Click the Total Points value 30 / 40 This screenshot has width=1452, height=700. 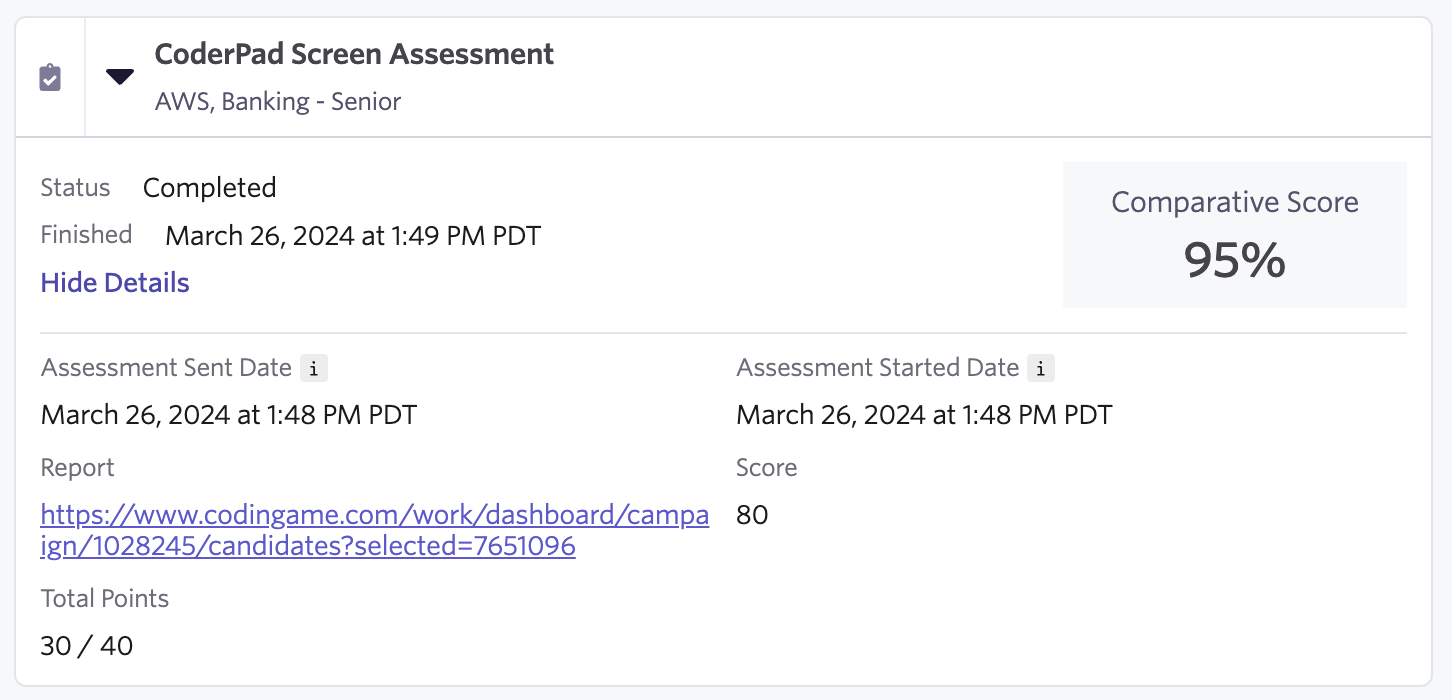[x=87, y=646]
